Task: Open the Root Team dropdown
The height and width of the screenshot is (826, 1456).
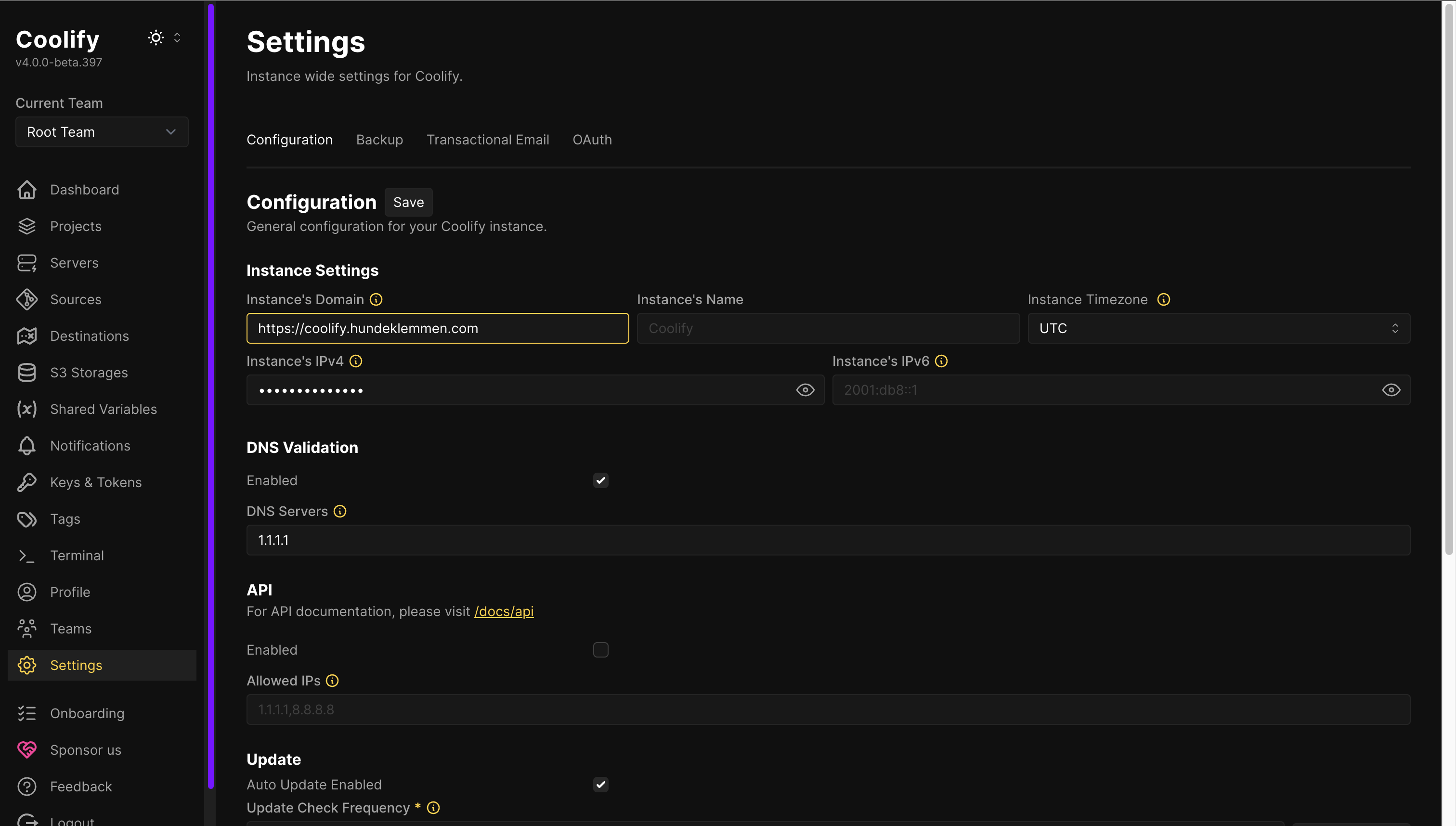Action: 102,132
